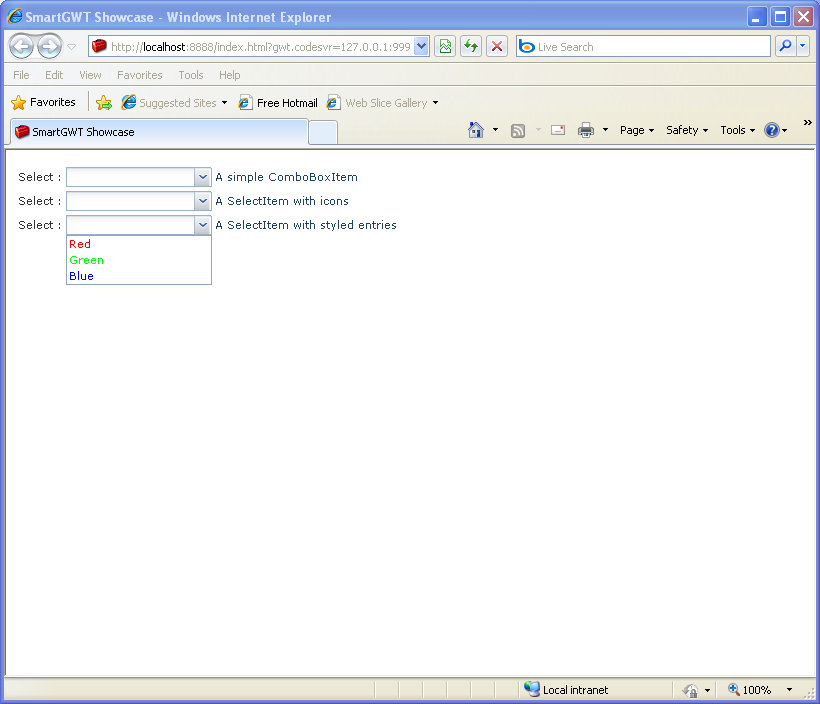Viewport: 820px width, 704px height.
Task: Open the Favorites menu in menu bar
Action: 140,75
